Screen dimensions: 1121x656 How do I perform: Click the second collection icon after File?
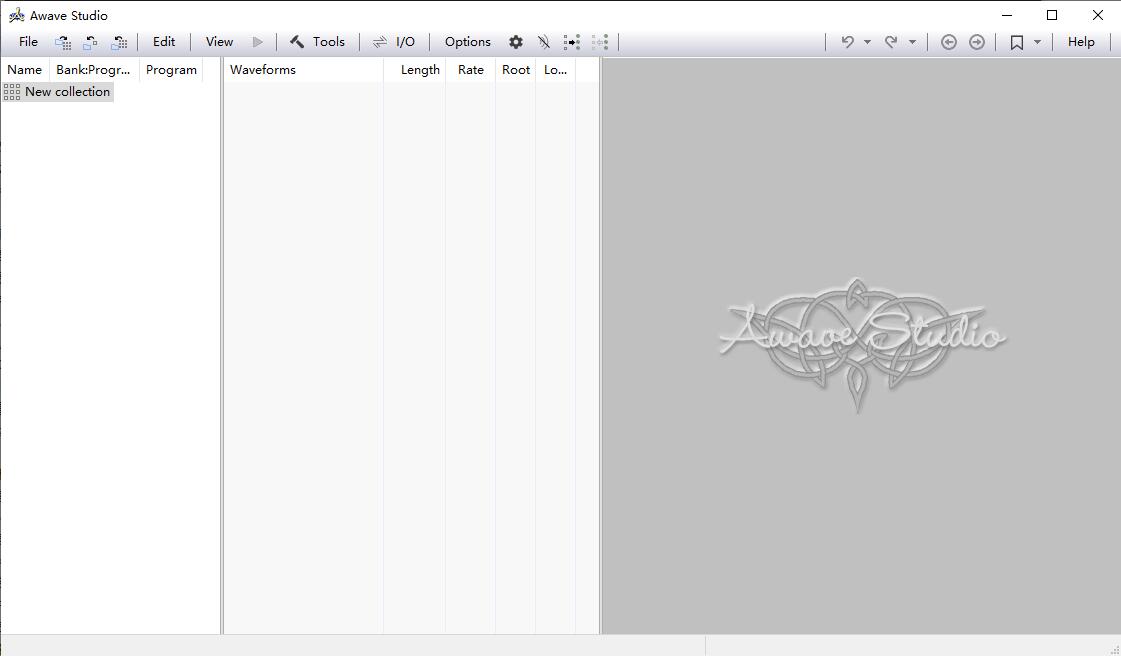[91, 42]
